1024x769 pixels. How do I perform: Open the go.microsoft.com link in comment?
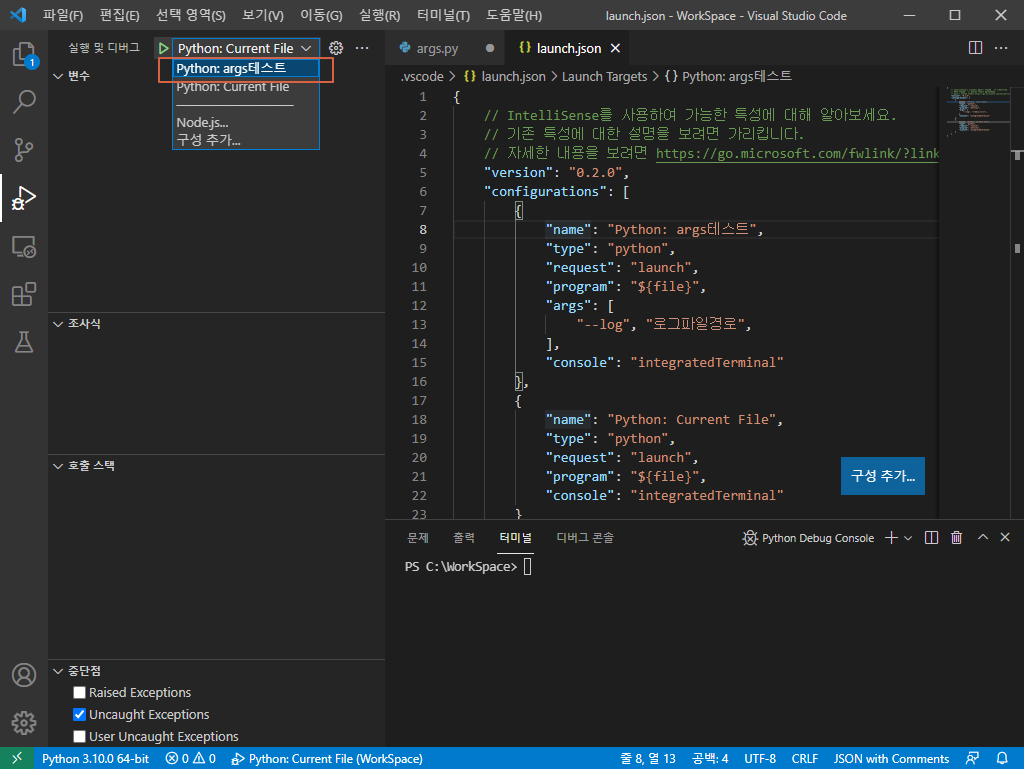click(x=797, y=153)
